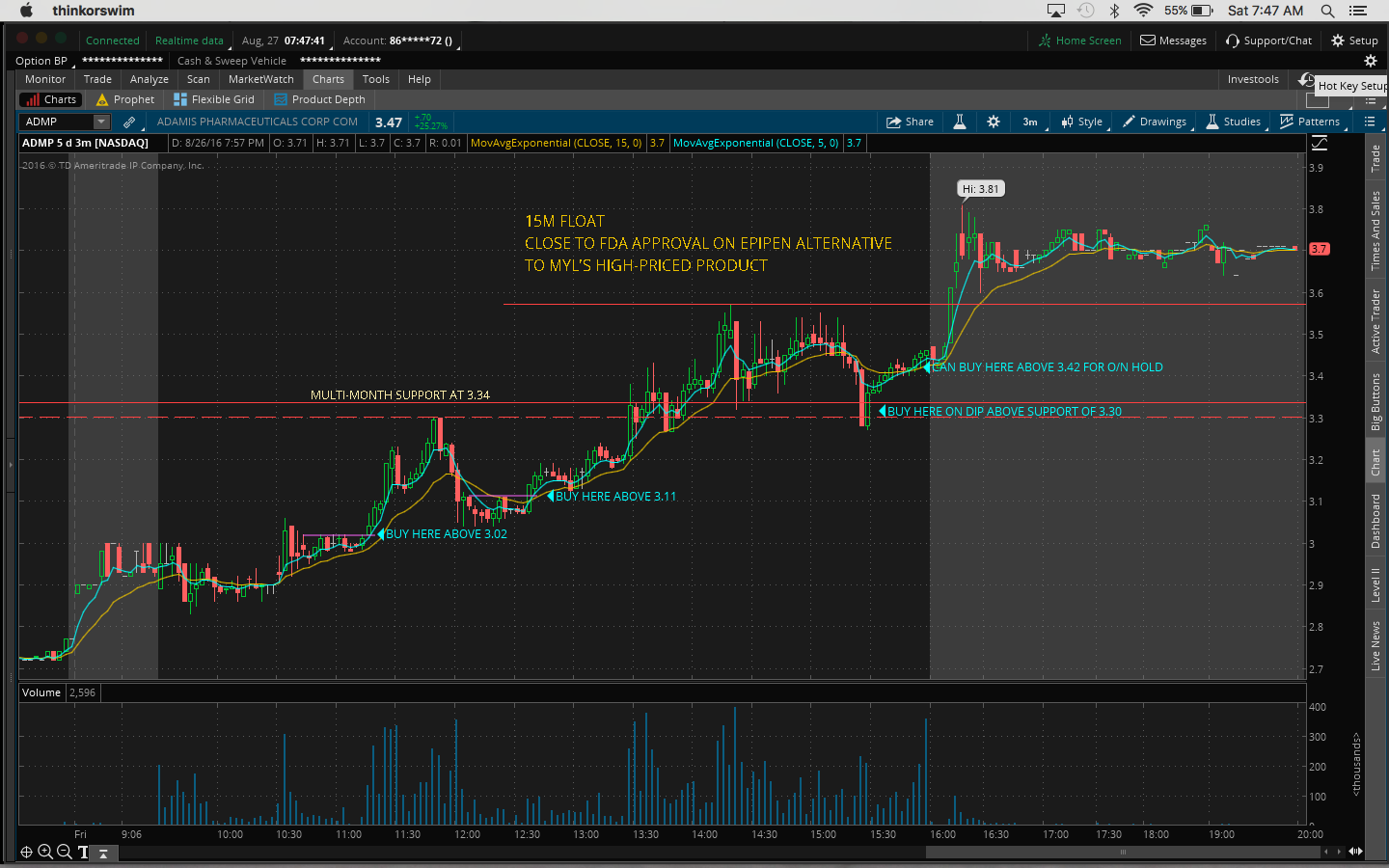The width and height of the screenshot is (1389, 868).
Task: Share the current chart
Action: tap(910, 122)
